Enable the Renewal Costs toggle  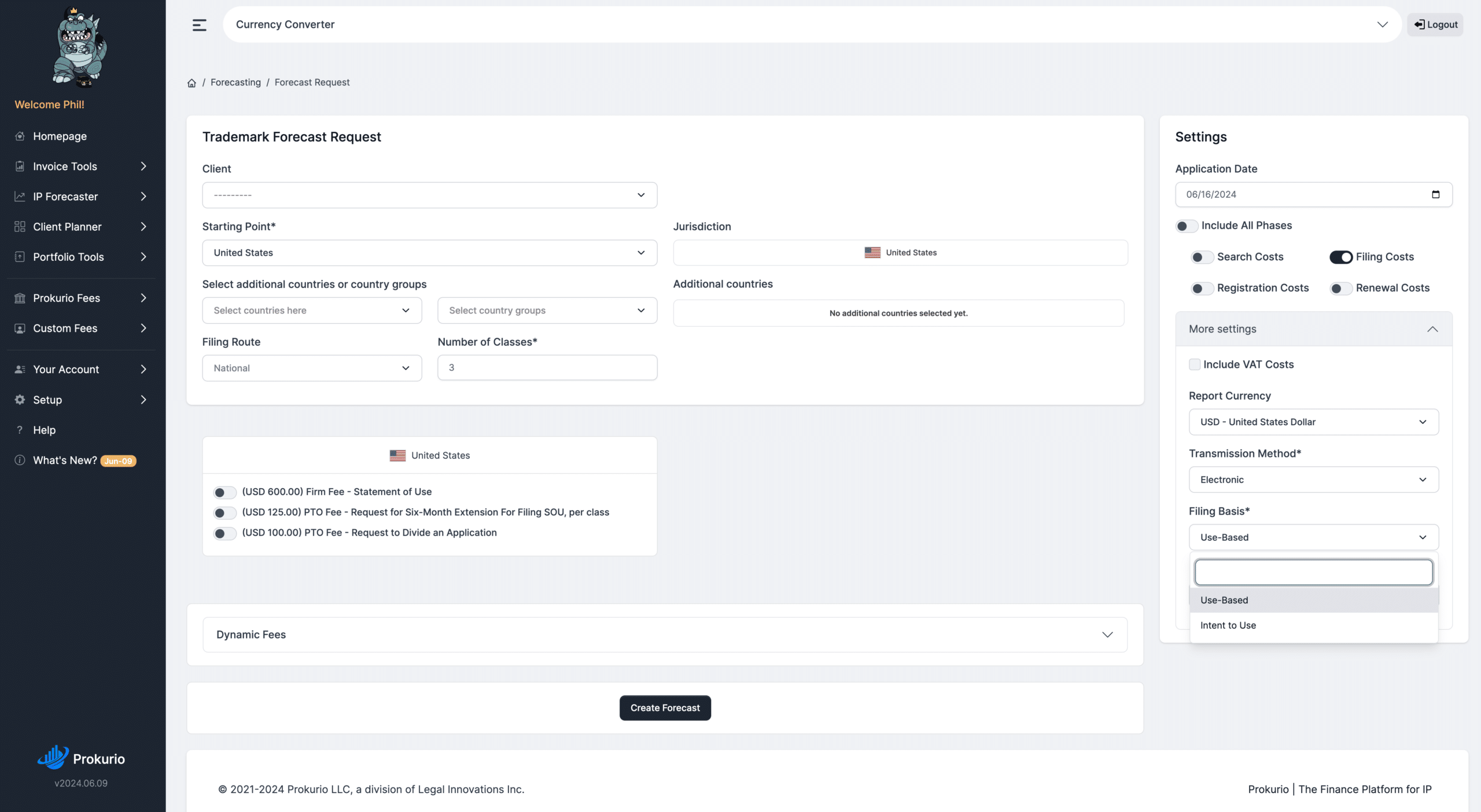point(1341,288)
